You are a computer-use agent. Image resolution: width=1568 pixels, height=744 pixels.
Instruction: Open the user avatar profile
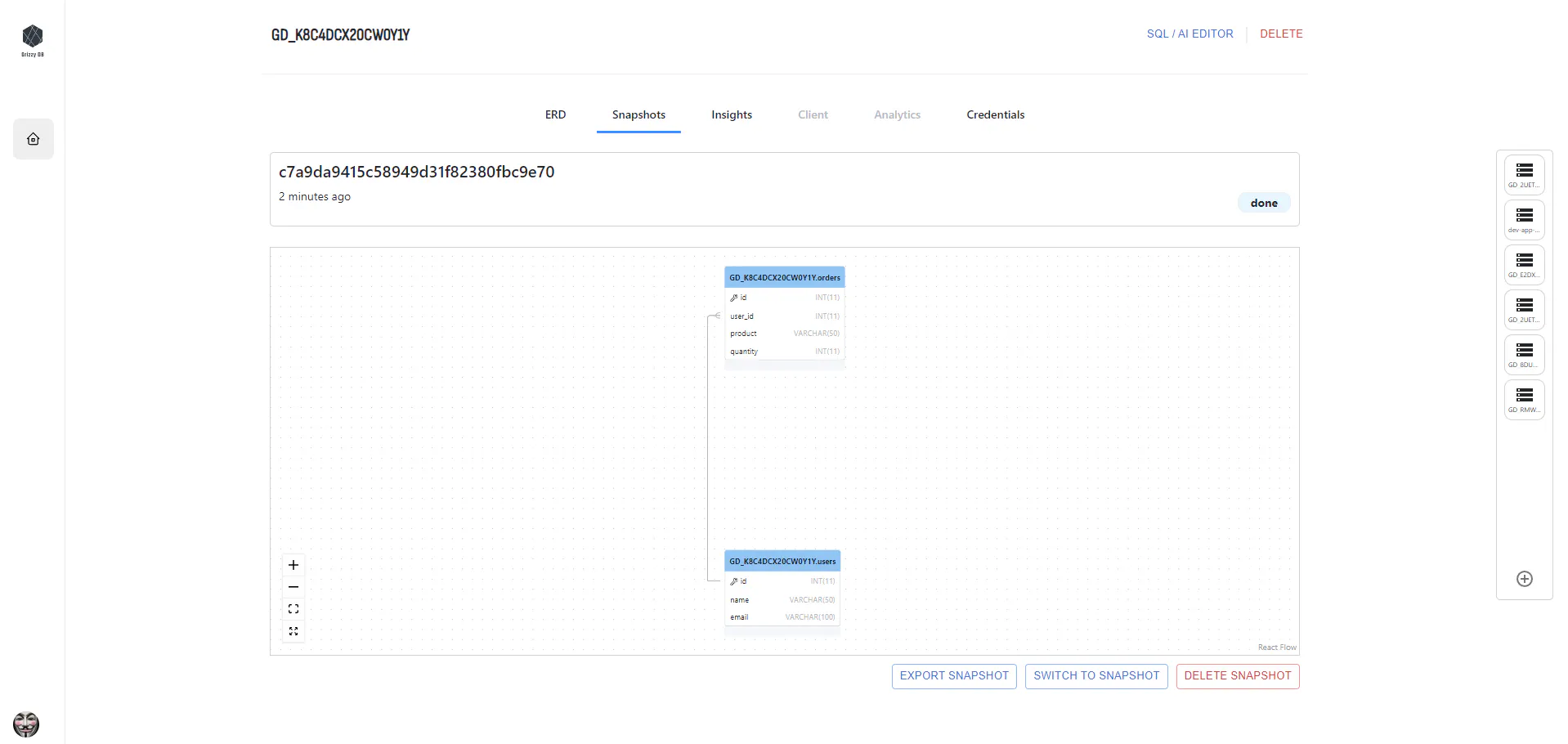click(x=26, y=724)
